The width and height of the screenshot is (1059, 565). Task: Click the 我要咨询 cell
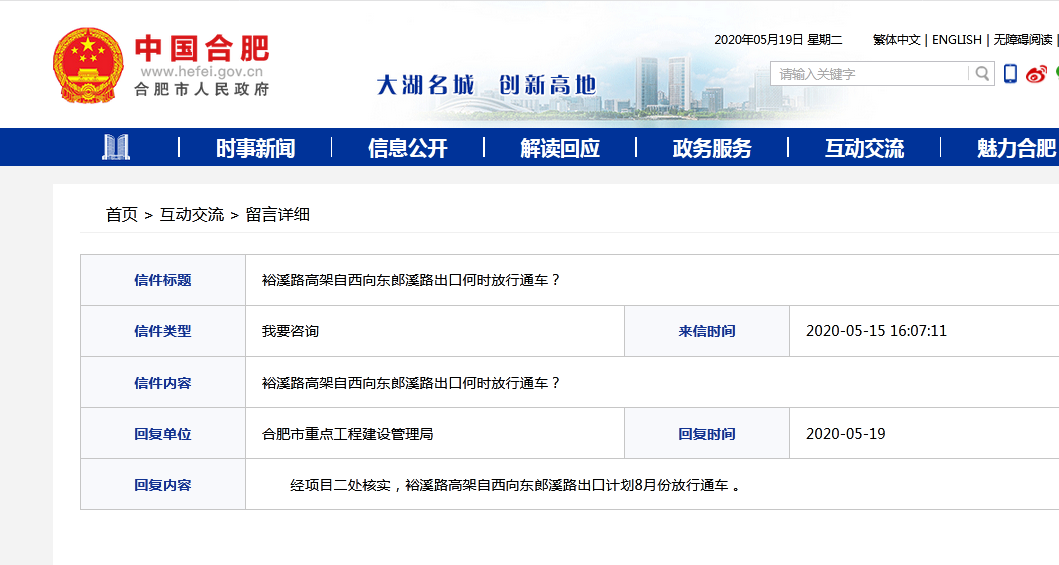435,331
